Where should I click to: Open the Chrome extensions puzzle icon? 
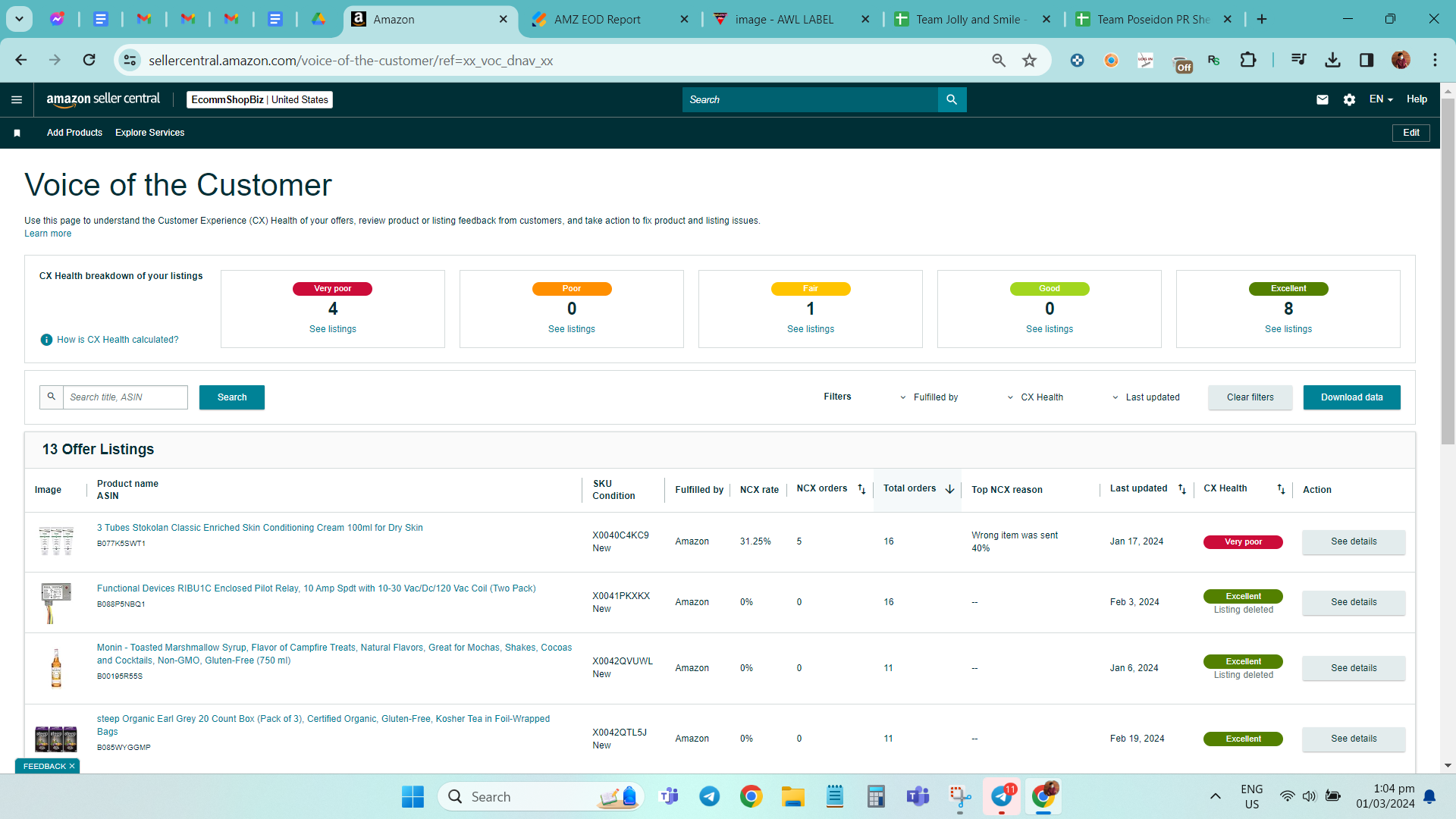(x=1247, y=60)
